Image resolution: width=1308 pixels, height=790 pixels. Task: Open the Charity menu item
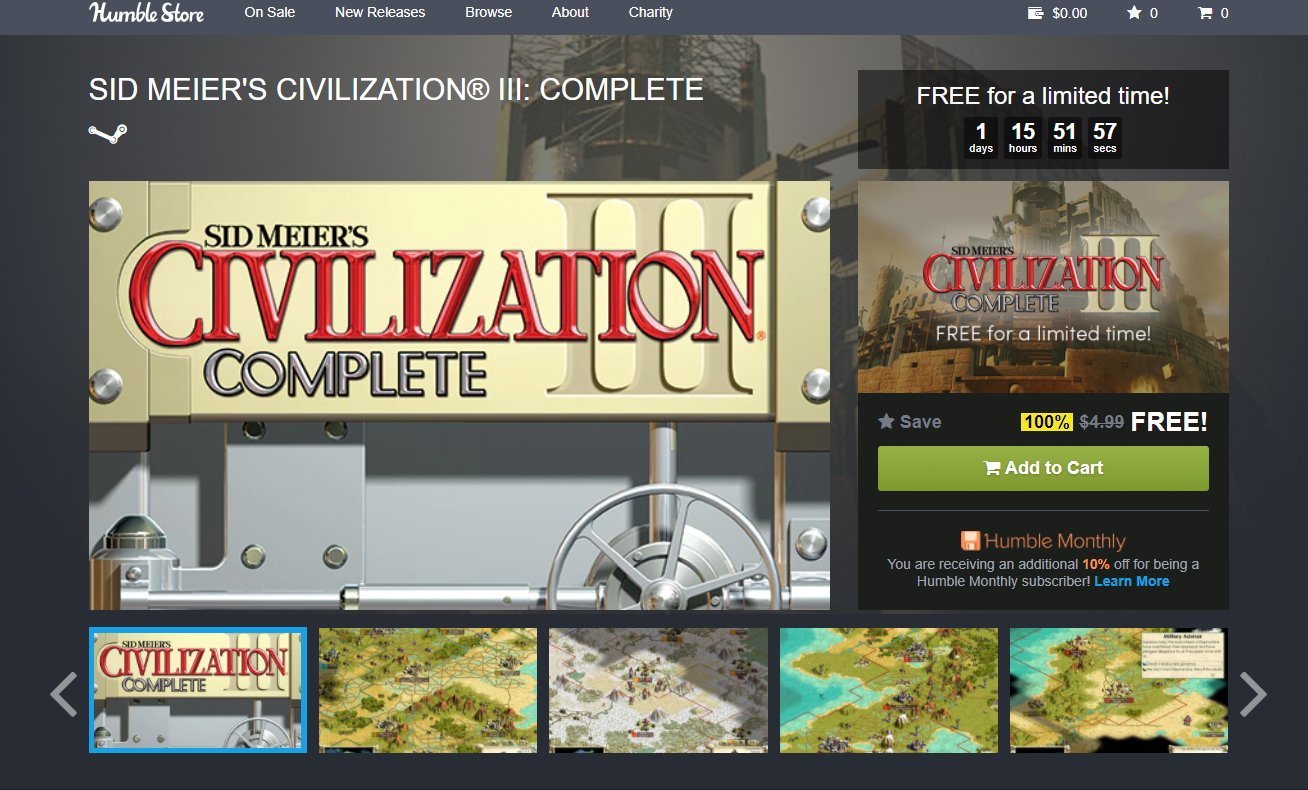(x=651, y=13)
